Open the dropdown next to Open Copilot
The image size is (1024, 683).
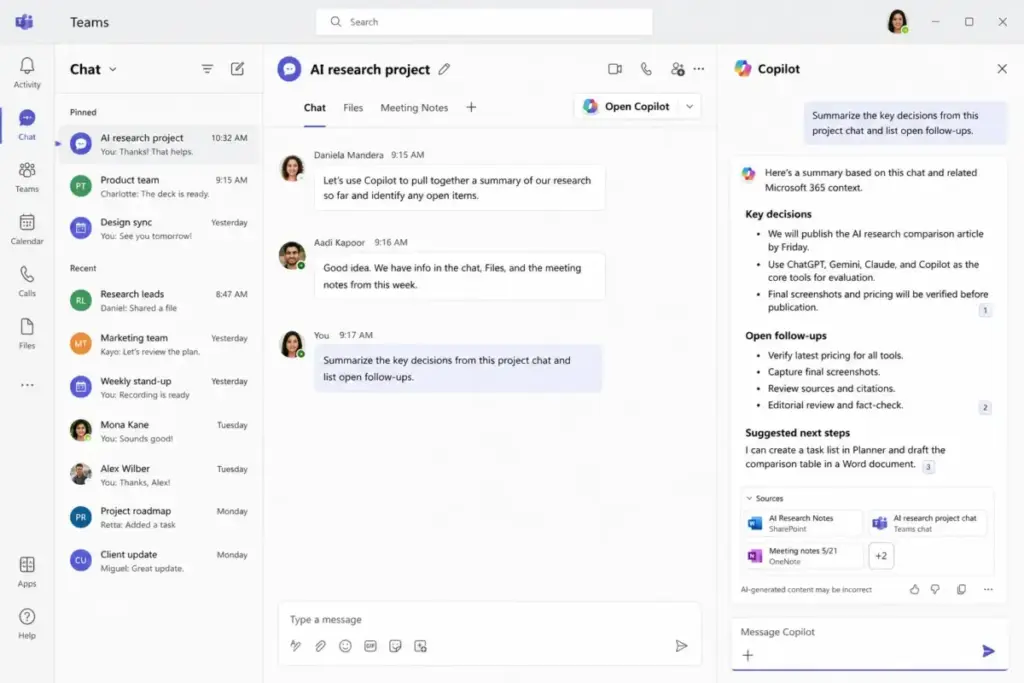coord(690,106)
